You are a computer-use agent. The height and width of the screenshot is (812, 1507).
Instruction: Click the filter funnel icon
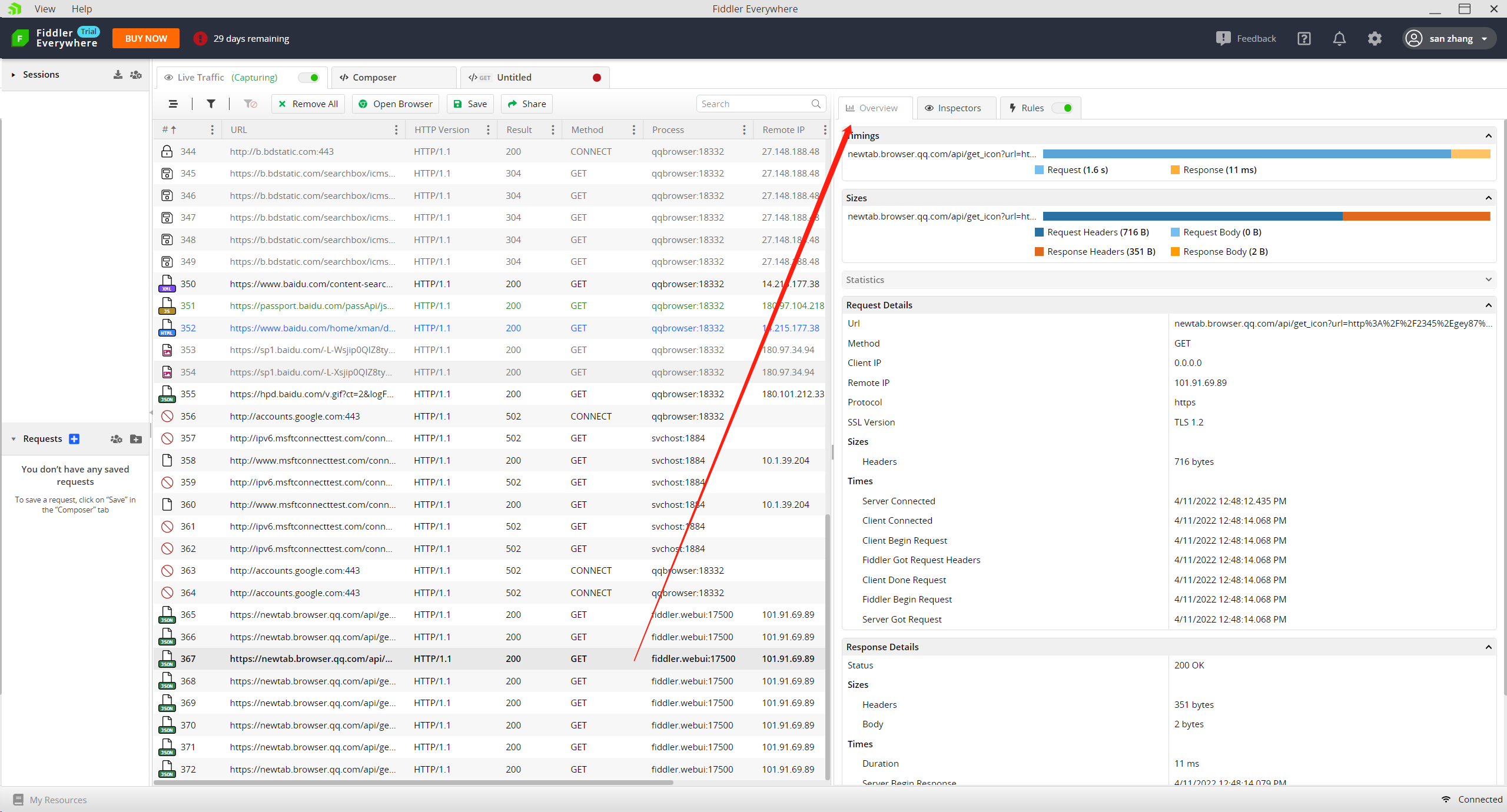coord(211,104)
